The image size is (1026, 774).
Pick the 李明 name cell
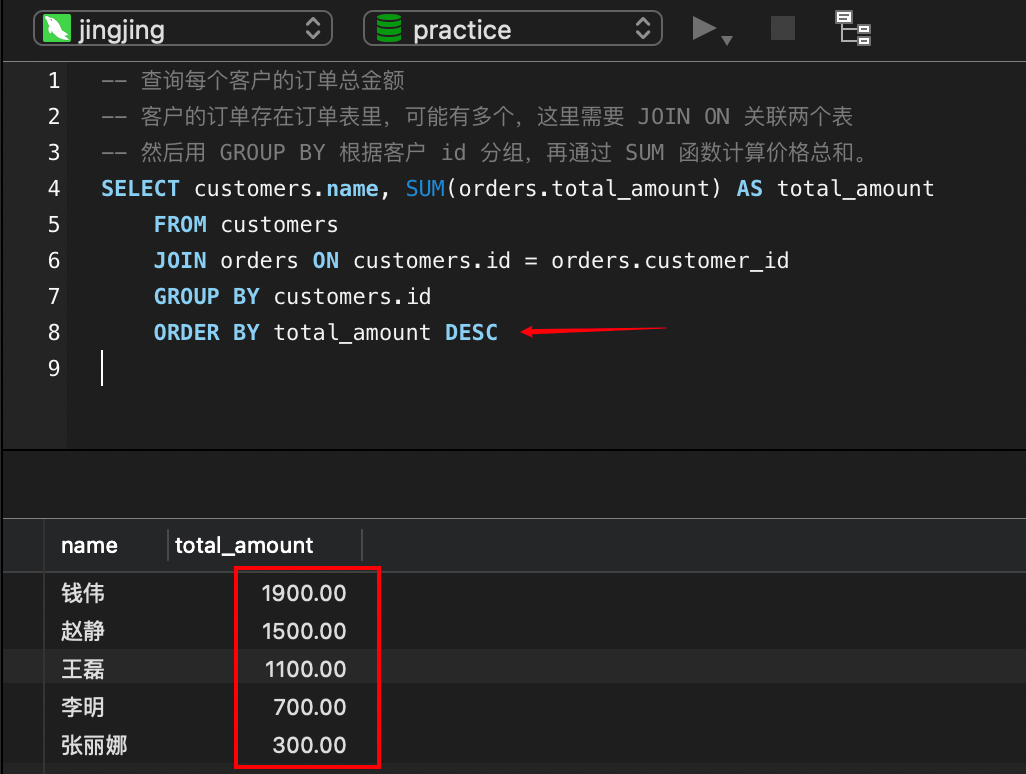(83, 708)
